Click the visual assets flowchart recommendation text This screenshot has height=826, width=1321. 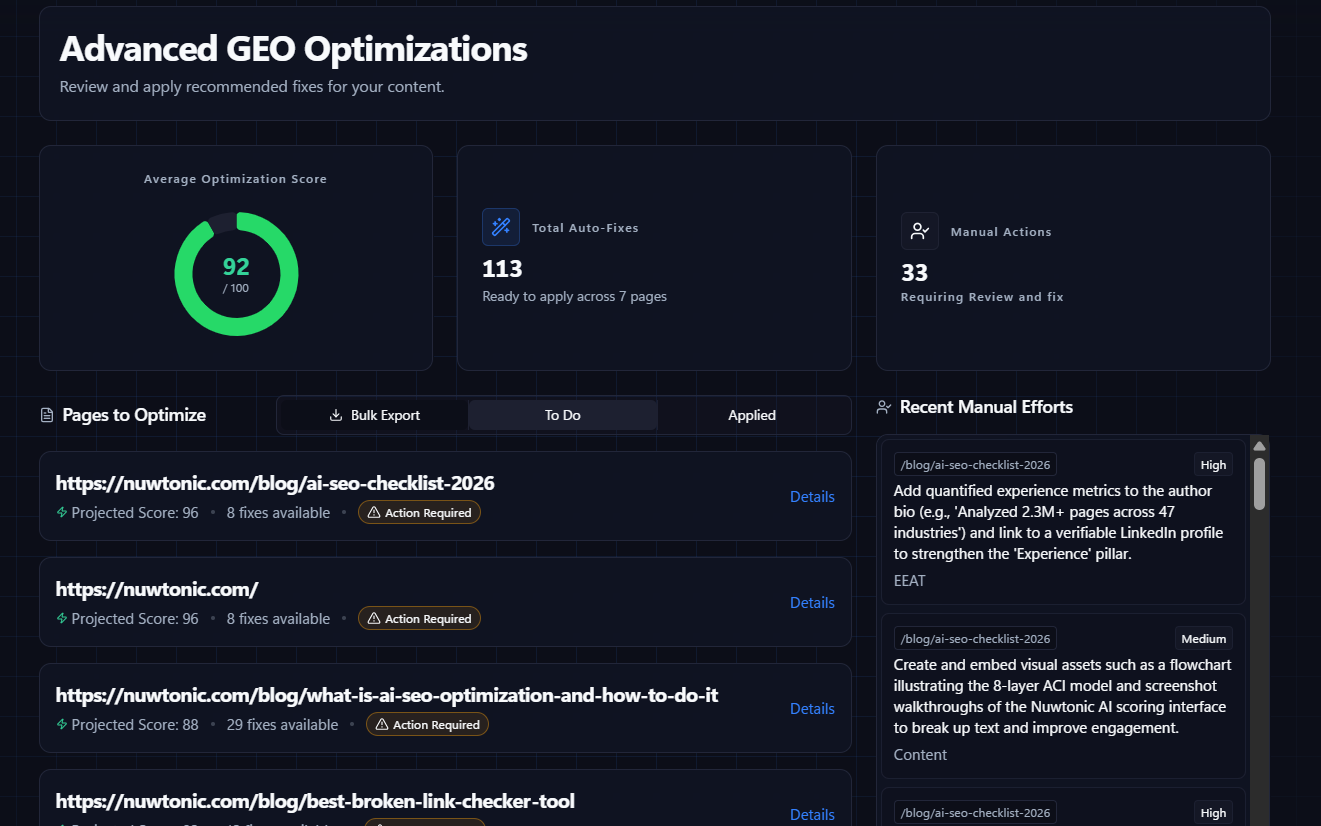pos(1062,696)
